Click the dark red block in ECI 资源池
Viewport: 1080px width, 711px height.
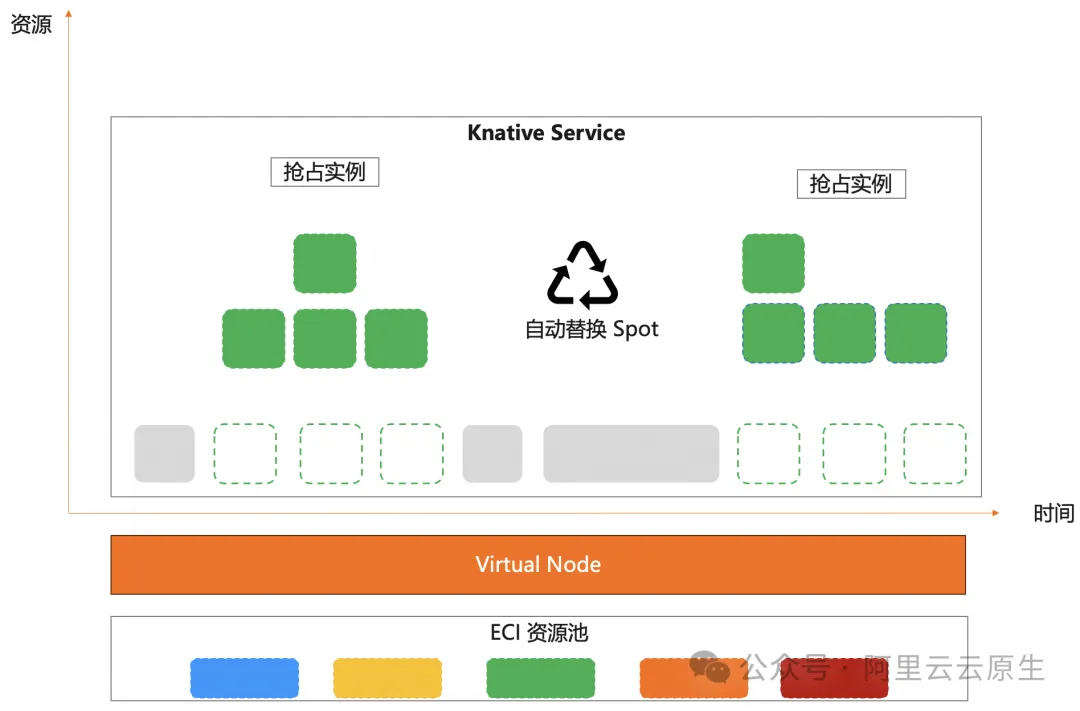click(x=834, y=678)
